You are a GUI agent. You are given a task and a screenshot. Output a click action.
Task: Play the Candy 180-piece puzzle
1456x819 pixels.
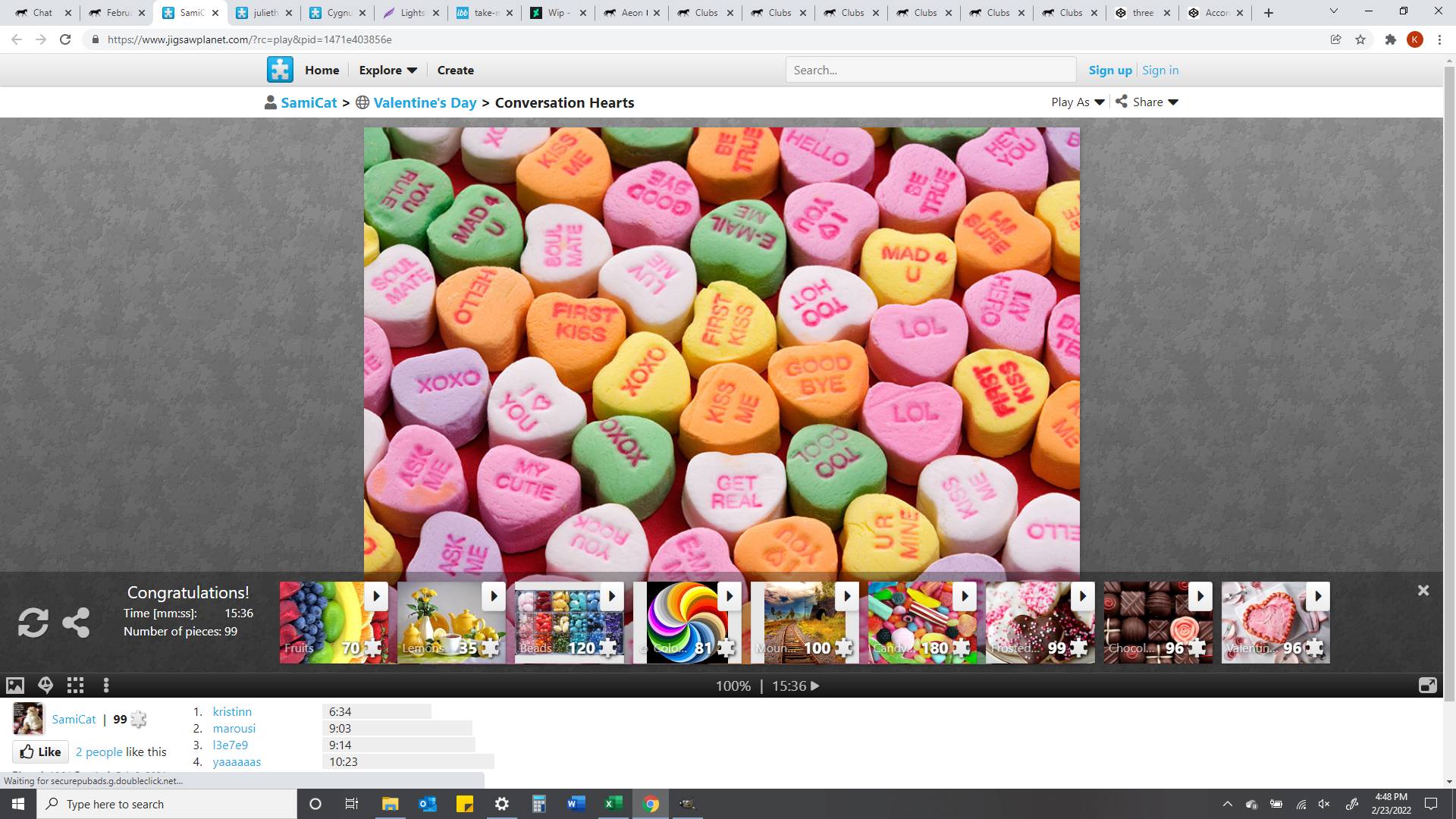(x=965, y=596)
